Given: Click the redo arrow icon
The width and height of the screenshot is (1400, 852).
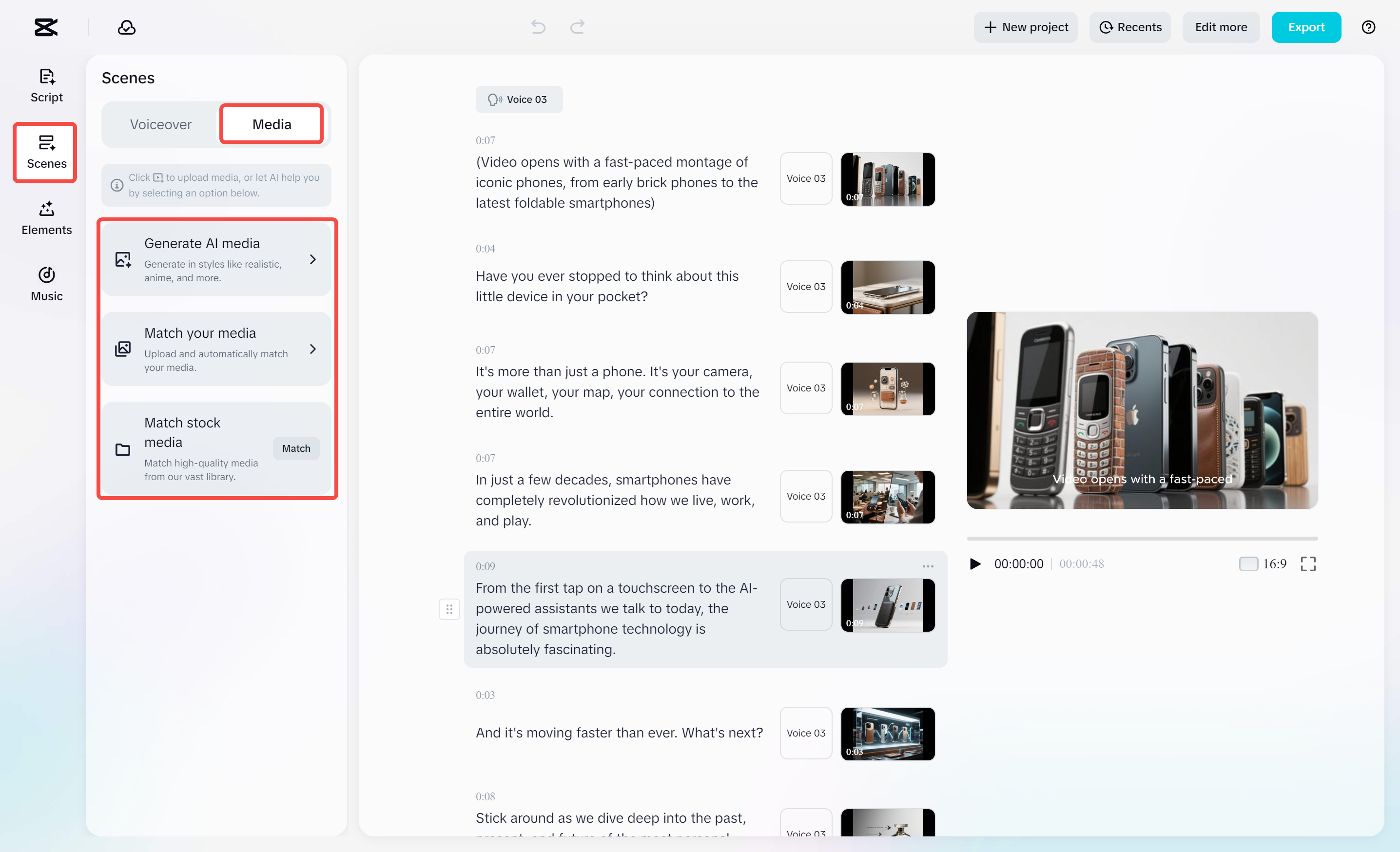Looking at the screenshot, I should pos(577,27).
